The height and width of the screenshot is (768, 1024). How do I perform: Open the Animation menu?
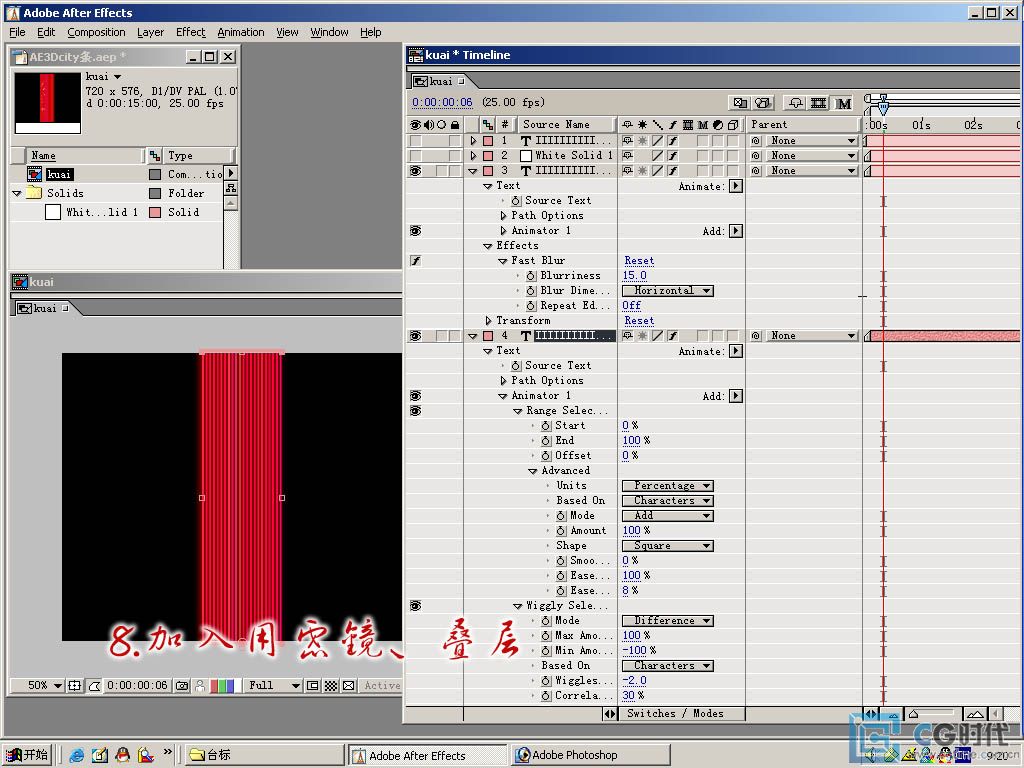click(240, 32)
